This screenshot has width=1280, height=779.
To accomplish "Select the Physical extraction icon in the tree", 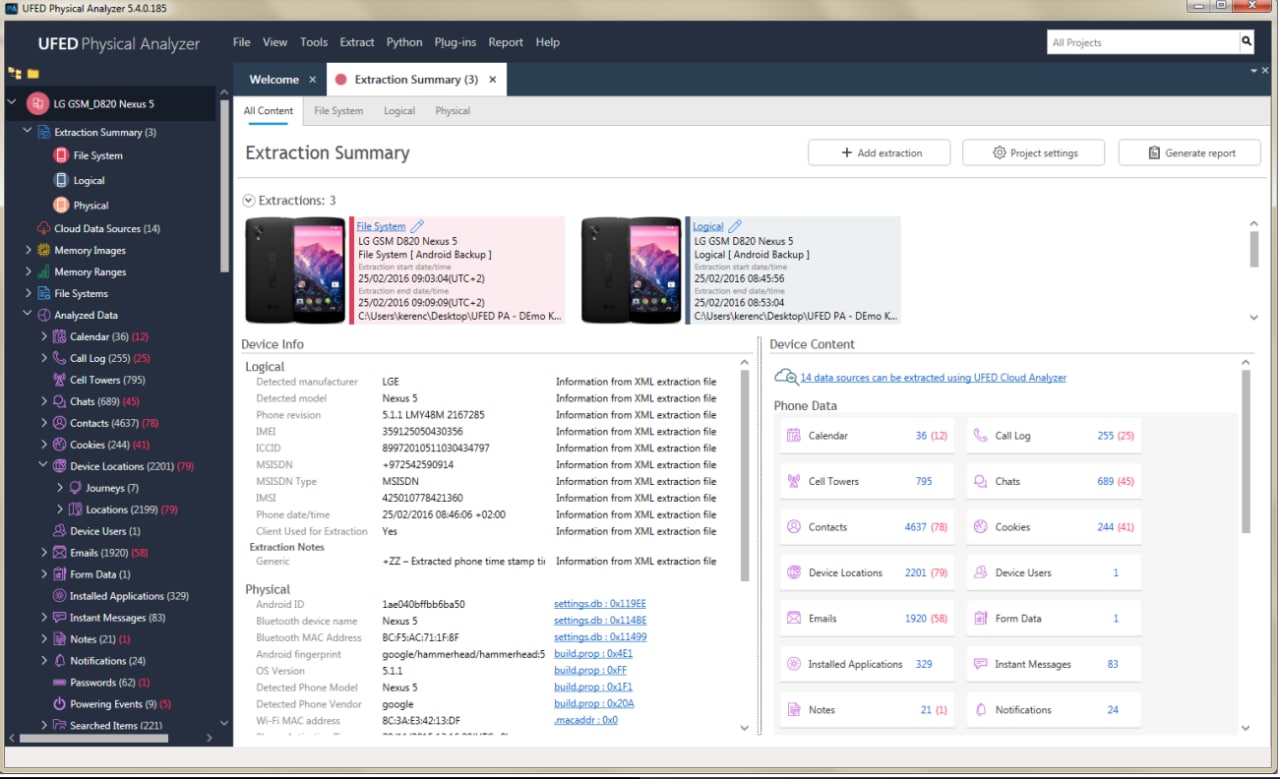I will pyautogui.click(x=61, y=205).
